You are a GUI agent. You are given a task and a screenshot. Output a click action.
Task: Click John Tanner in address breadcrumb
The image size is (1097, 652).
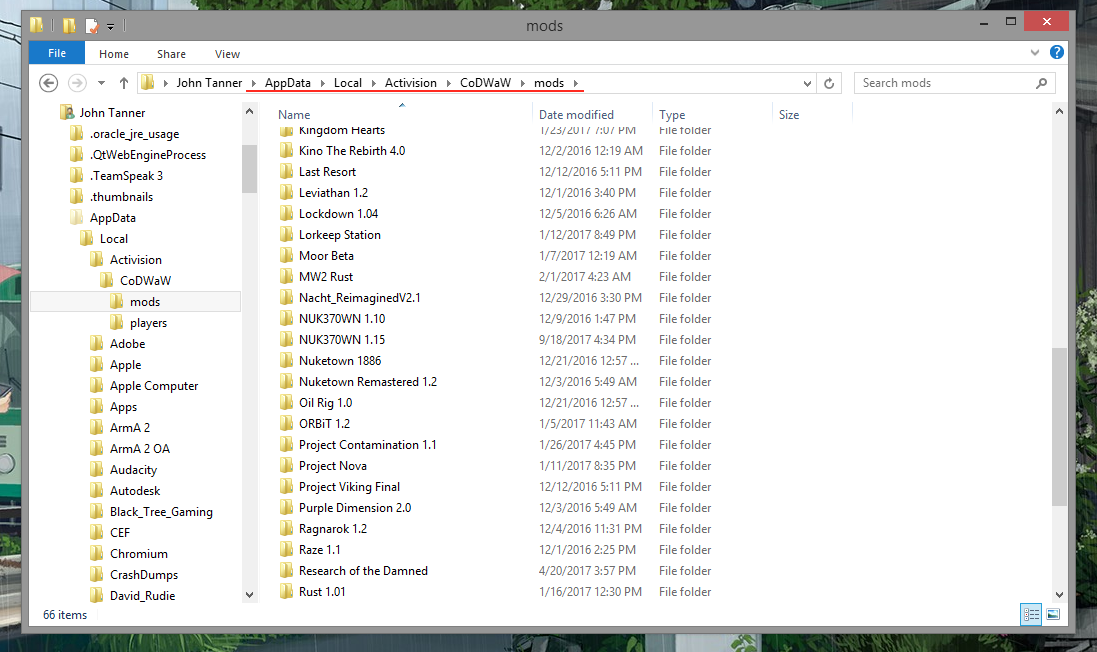[x=209, y=83]
